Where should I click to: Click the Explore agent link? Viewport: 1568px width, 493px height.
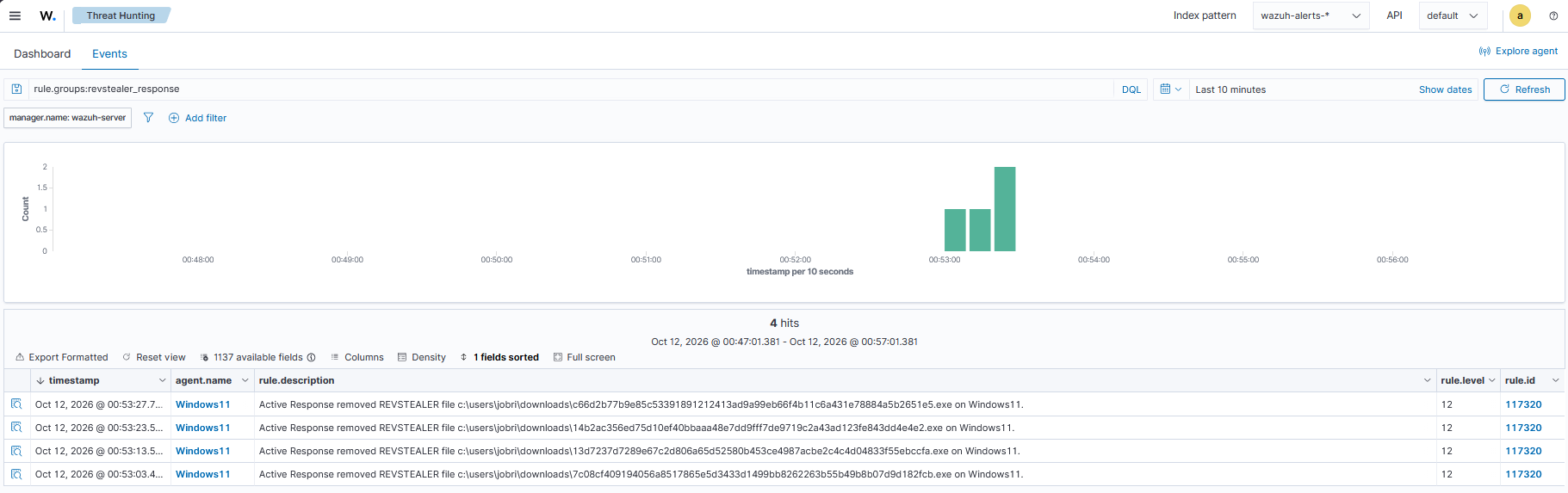1518,52
